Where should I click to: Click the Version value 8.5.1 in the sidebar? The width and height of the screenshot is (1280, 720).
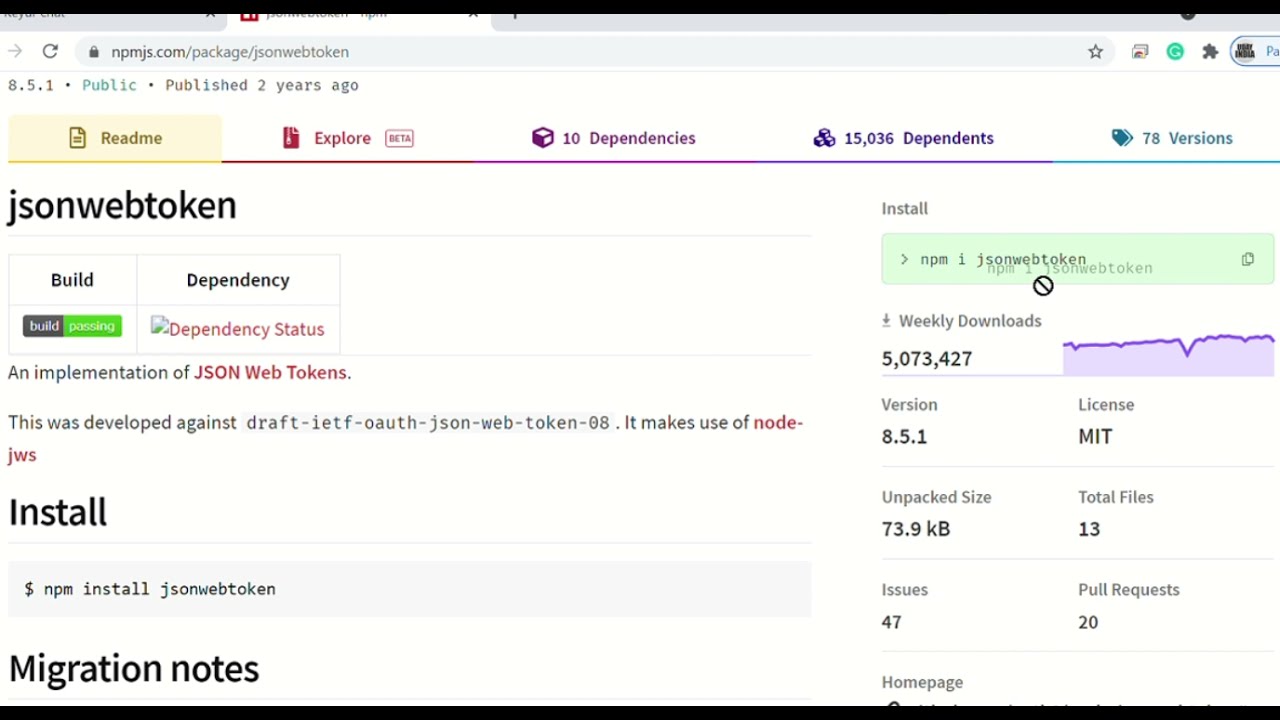904,436
